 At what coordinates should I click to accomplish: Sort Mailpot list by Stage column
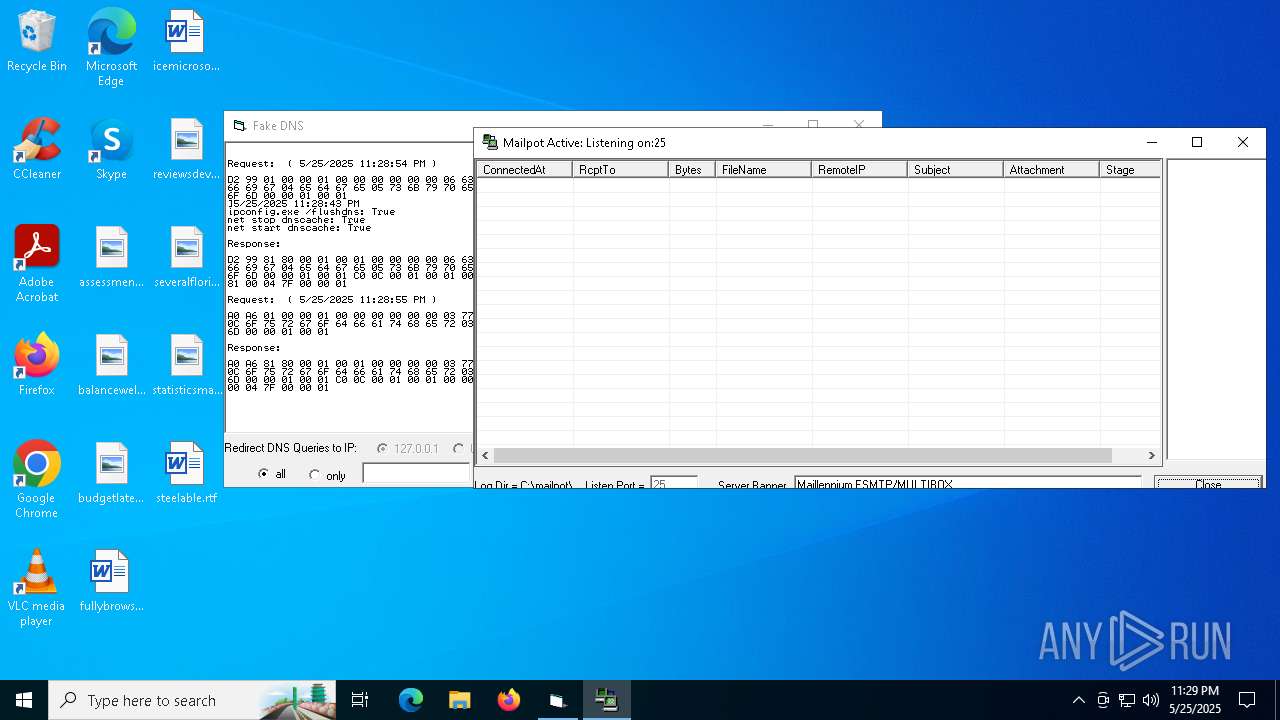1130,170
